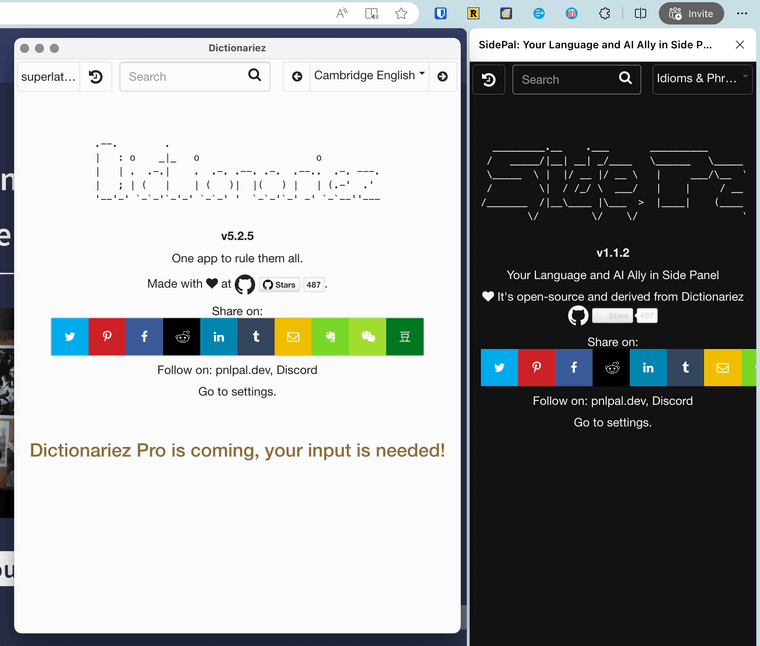
Task: Open Immersive Reader from address bar
Action: click(x=371, y=14)
